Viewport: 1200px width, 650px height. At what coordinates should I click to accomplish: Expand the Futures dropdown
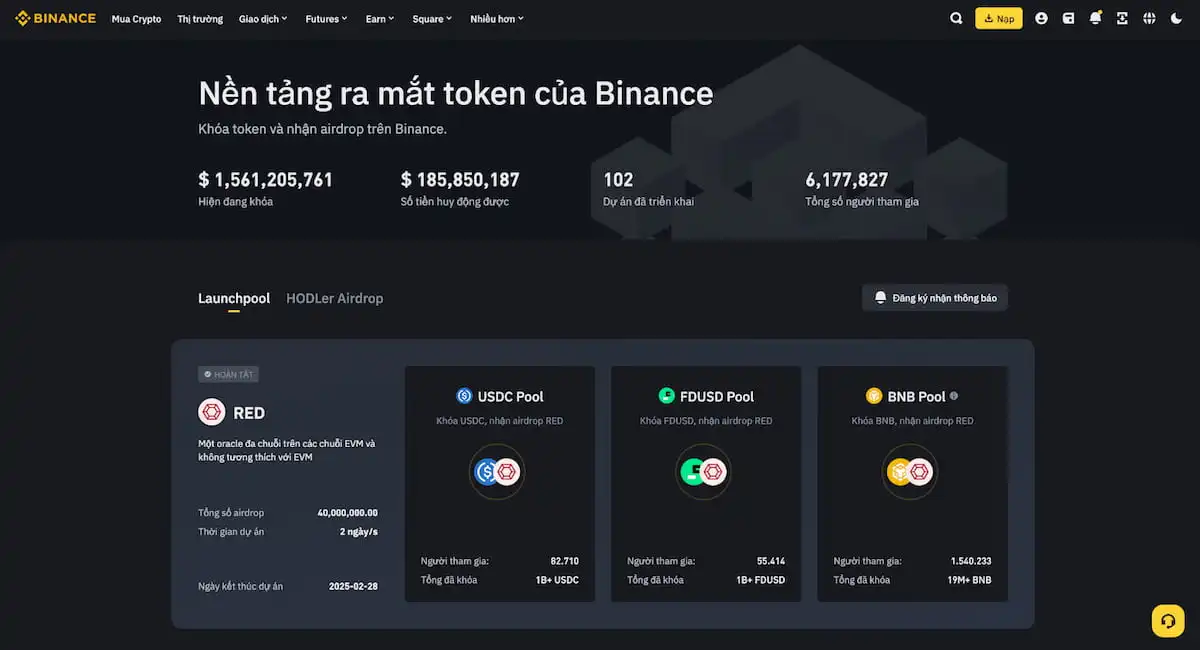click(326, 18)
